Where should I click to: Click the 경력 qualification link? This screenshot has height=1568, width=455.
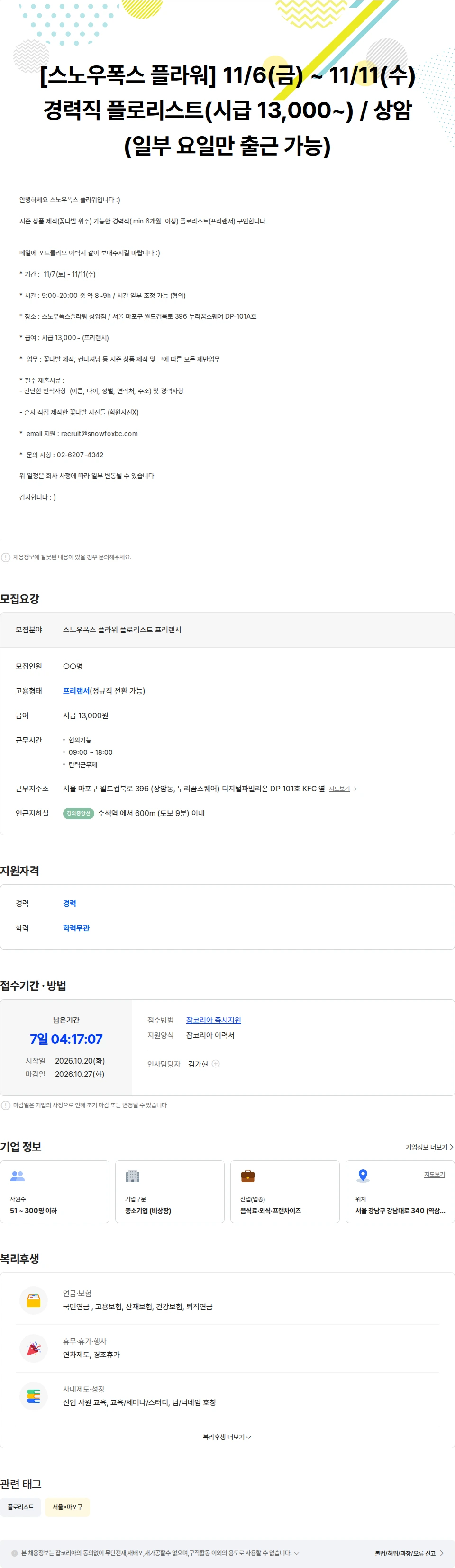pos(69,903)
